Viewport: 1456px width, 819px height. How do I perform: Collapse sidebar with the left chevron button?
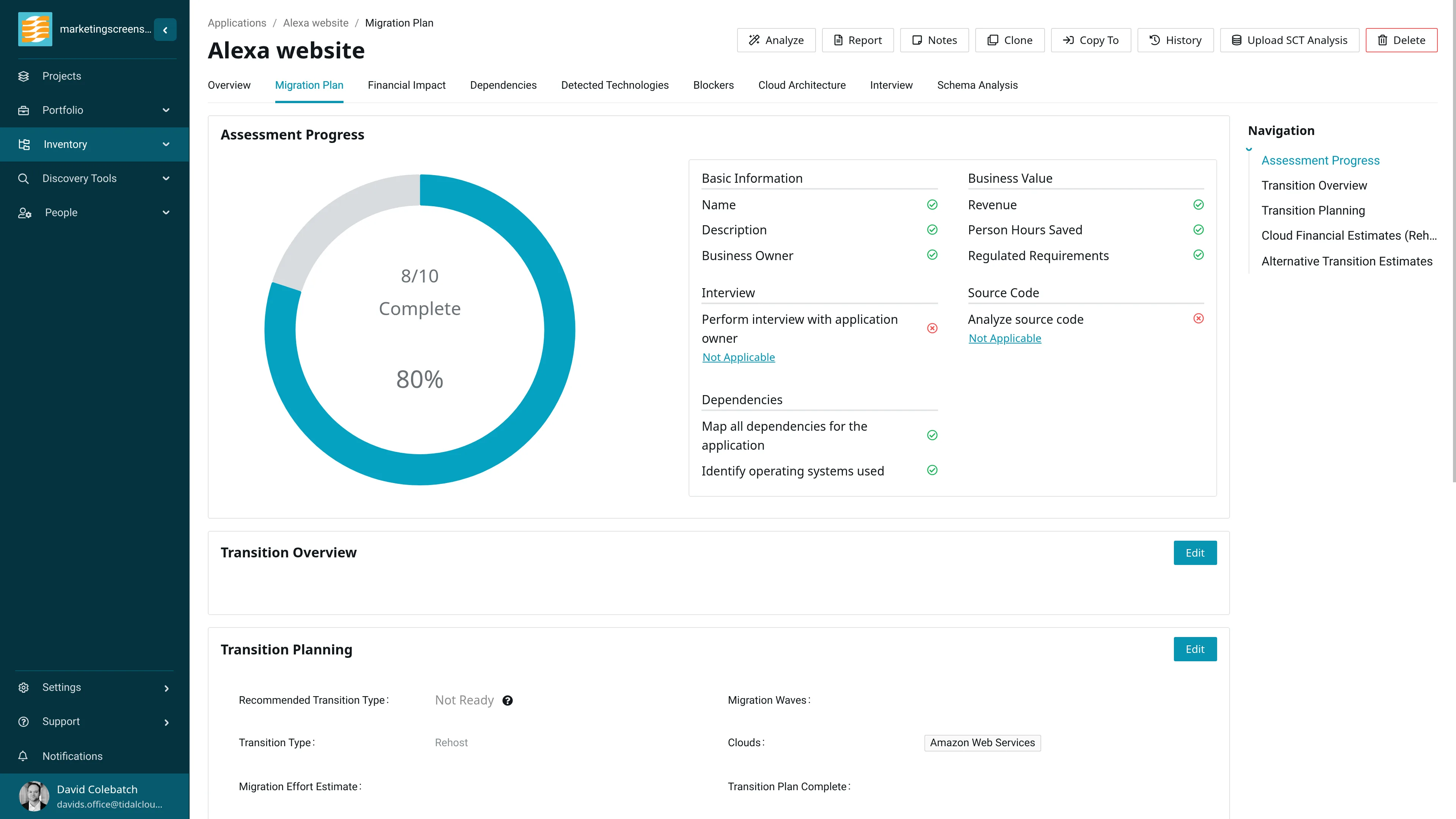coord(165,30)
